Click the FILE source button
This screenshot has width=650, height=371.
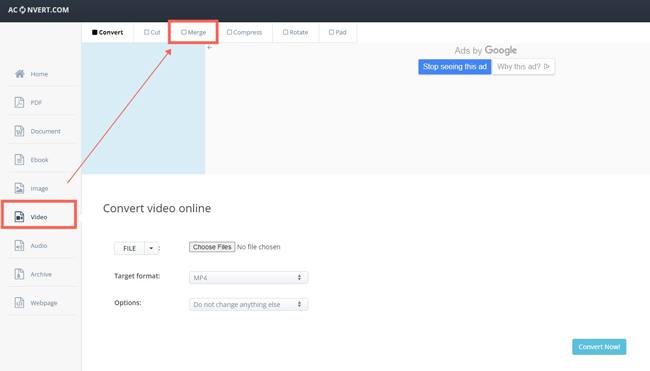(129, 248)
